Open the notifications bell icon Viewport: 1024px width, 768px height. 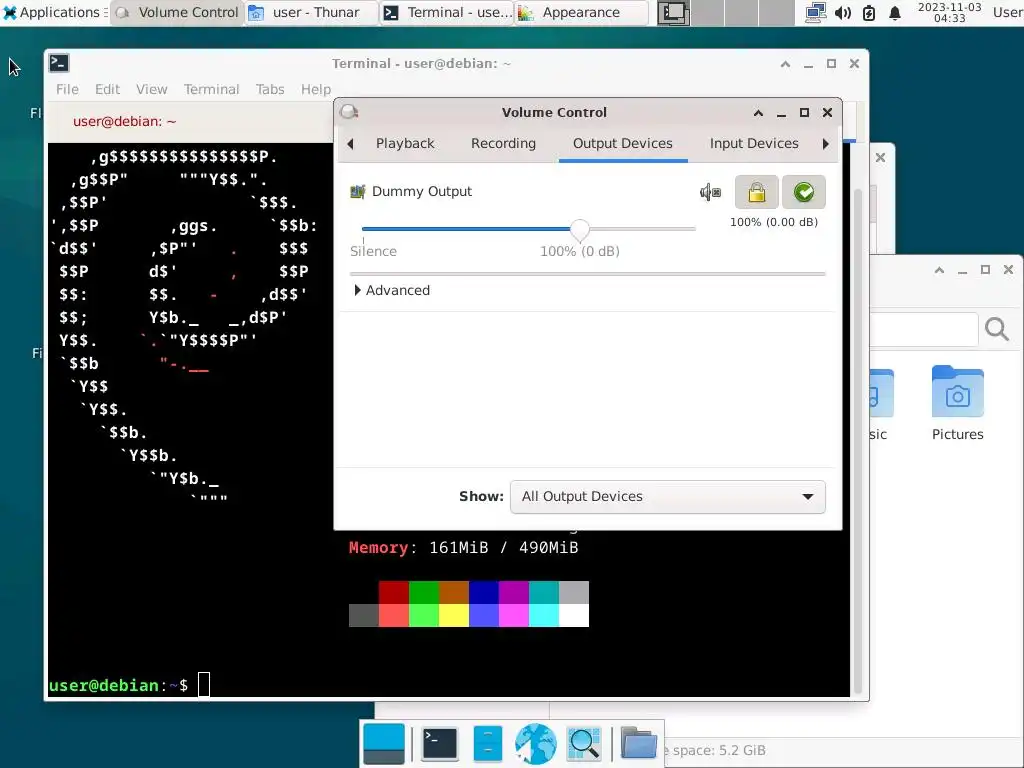[895, 12]
